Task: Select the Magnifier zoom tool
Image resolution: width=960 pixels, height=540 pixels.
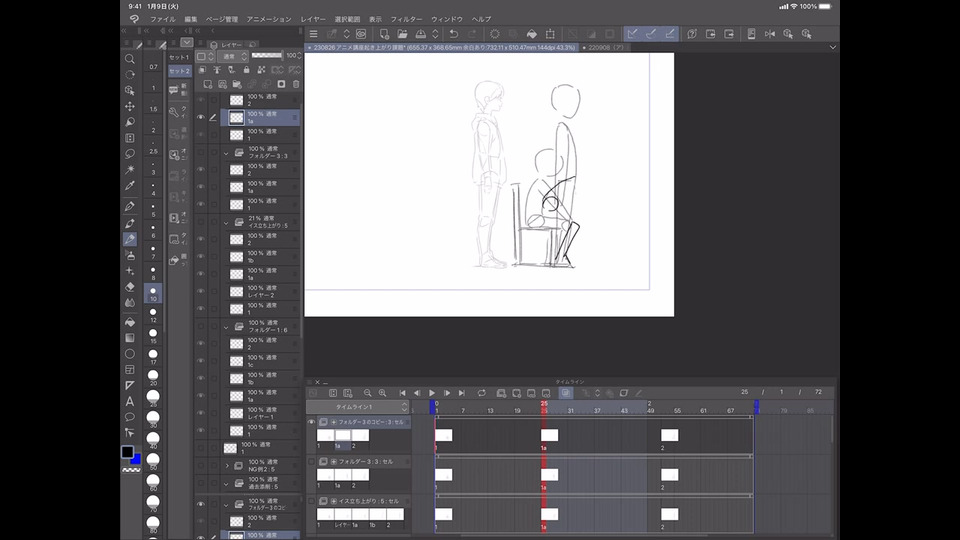Action: pyautogui.click(x=129, y=59)
